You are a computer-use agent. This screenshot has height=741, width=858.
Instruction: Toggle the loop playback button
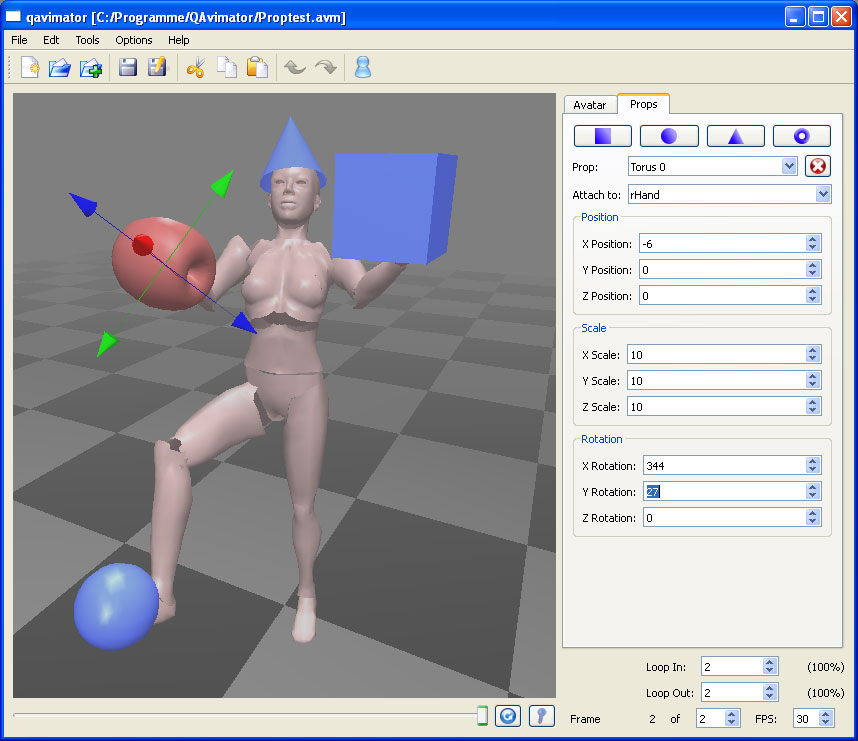click(x=508, y=716)
